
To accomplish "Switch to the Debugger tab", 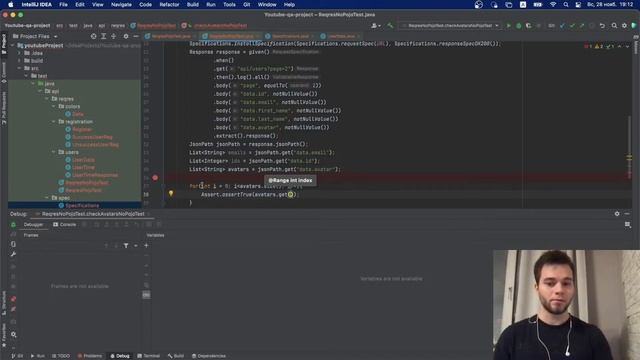I will pos(33,224).
